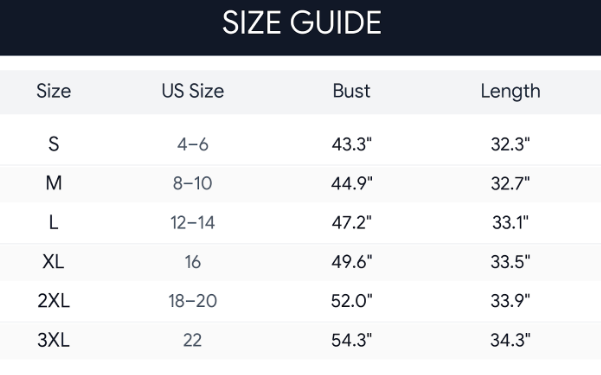Click the 33.5" length value
This screenshot has height=375, width=601.
[x=511, y=262]
